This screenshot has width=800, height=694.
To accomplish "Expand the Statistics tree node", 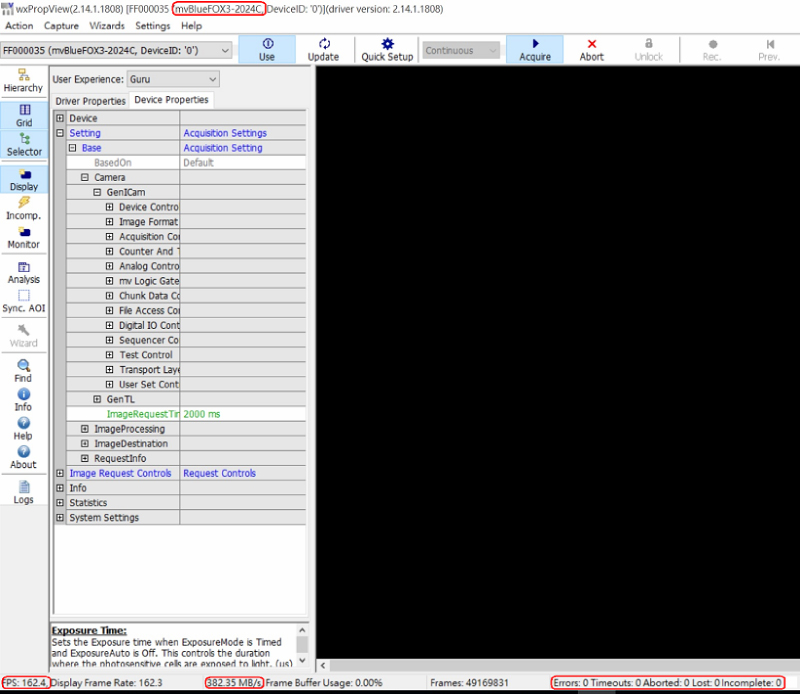I will tap(60, 503).
